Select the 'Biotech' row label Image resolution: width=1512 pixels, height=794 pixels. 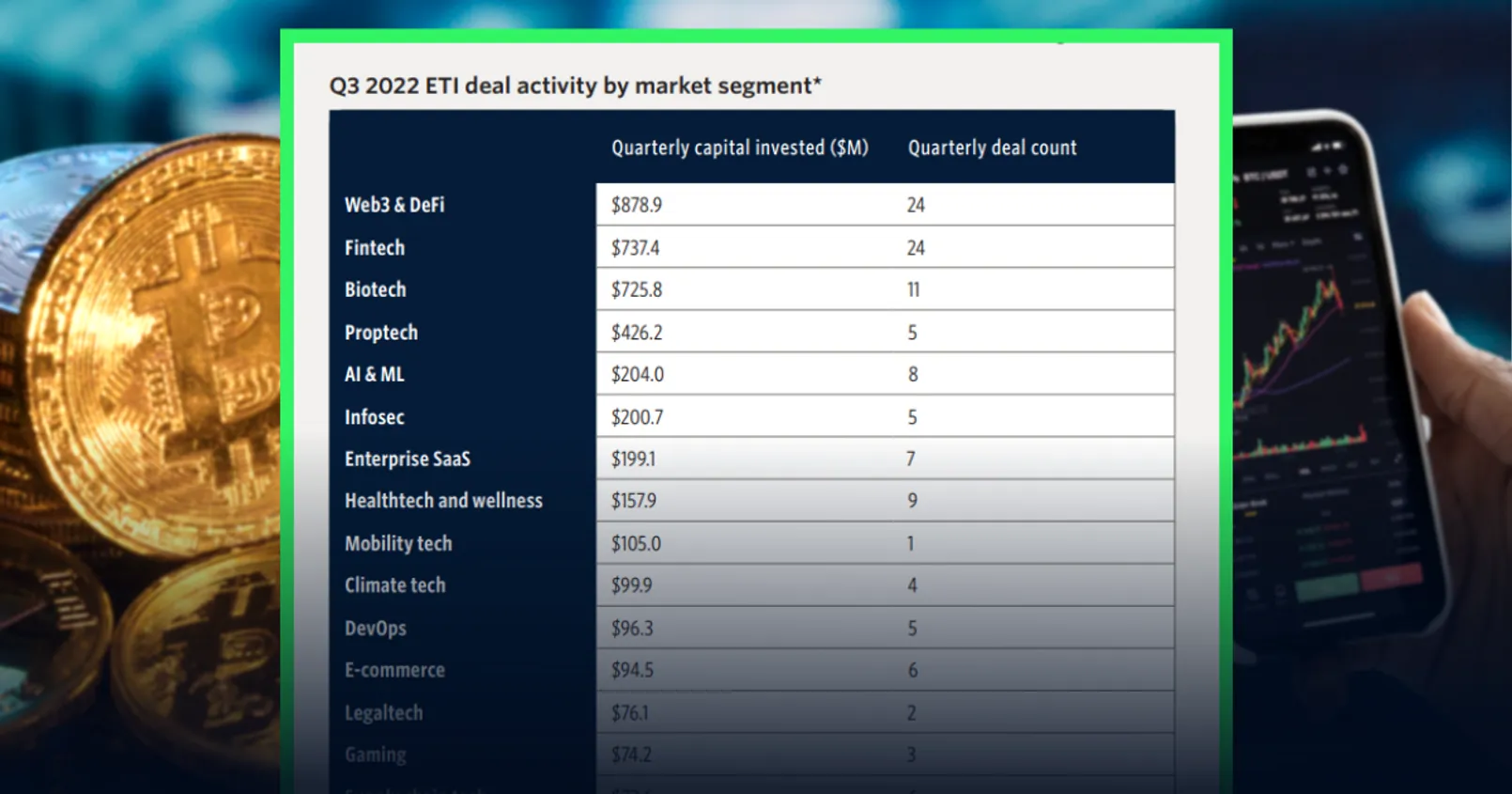point(376,289)
